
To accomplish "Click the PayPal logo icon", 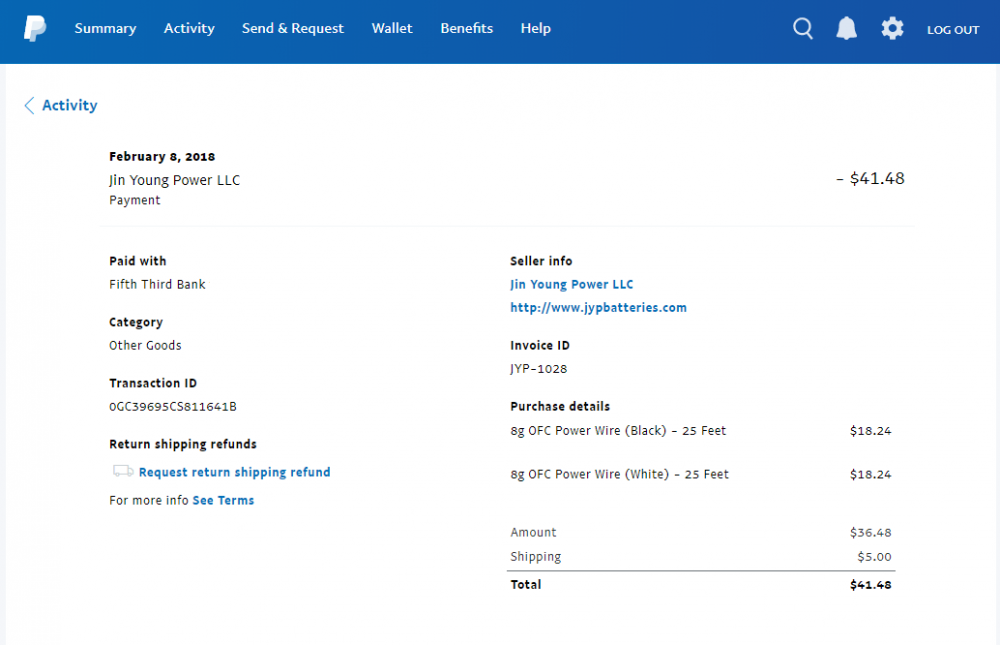I will point(35,29).
